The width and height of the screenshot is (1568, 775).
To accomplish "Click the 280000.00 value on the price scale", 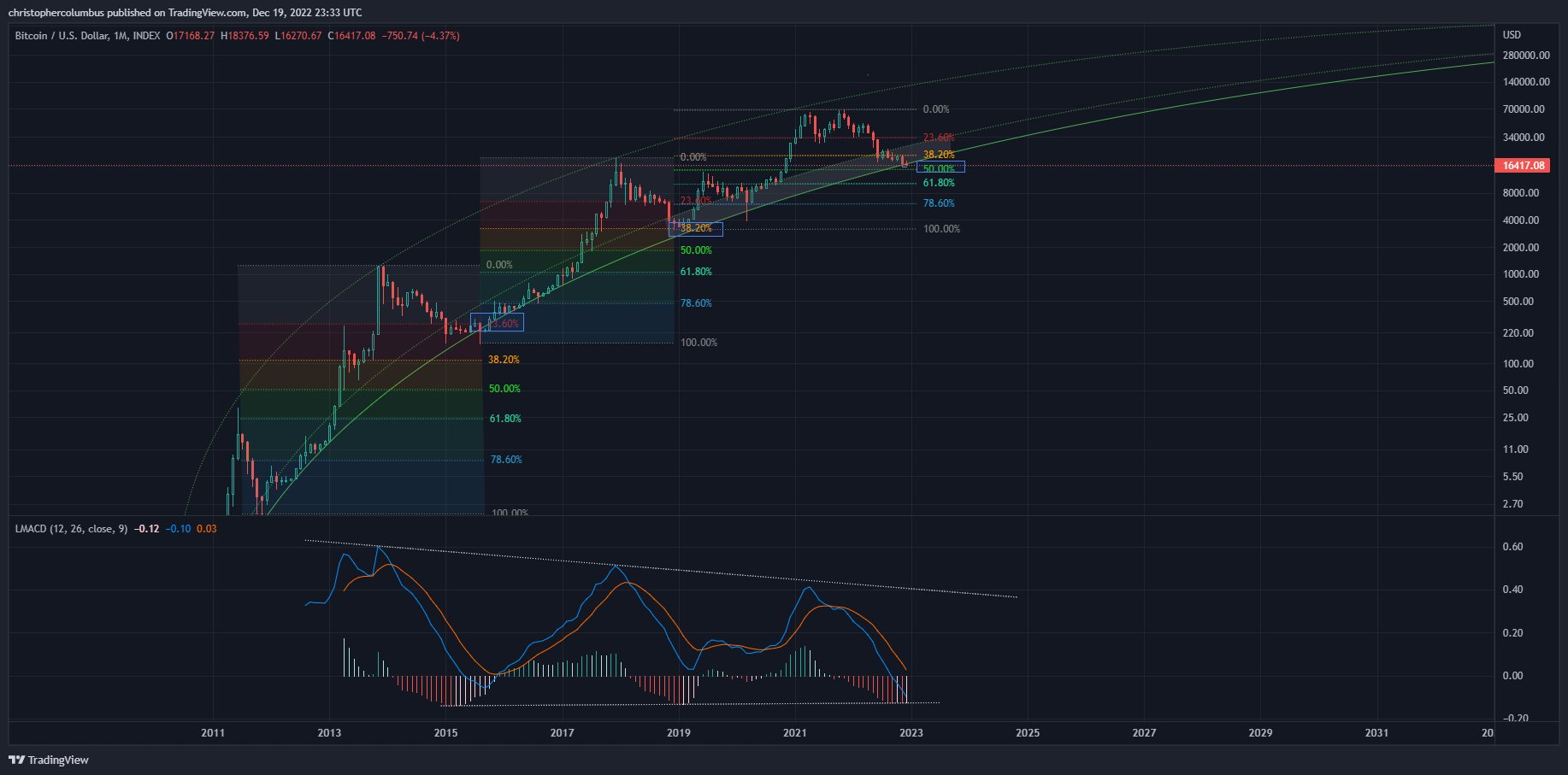I will coord(1527,55).
